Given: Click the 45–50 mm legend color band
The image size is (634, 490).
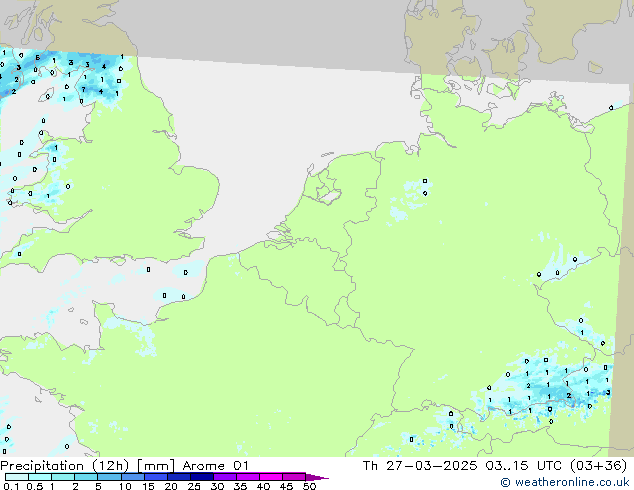Looking at the screenshot, I should point(294,477).
